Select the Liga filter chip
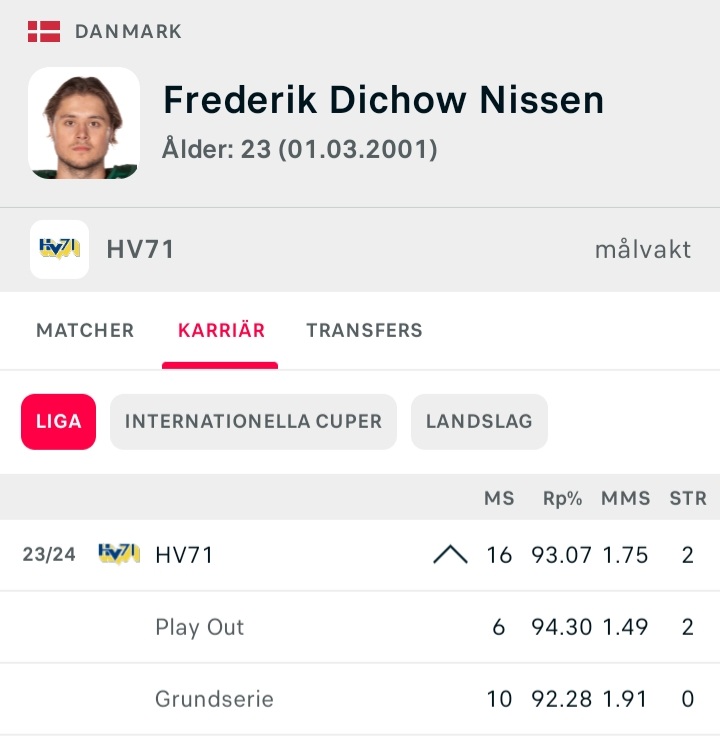The image size is (720, 738). [58, 421]
